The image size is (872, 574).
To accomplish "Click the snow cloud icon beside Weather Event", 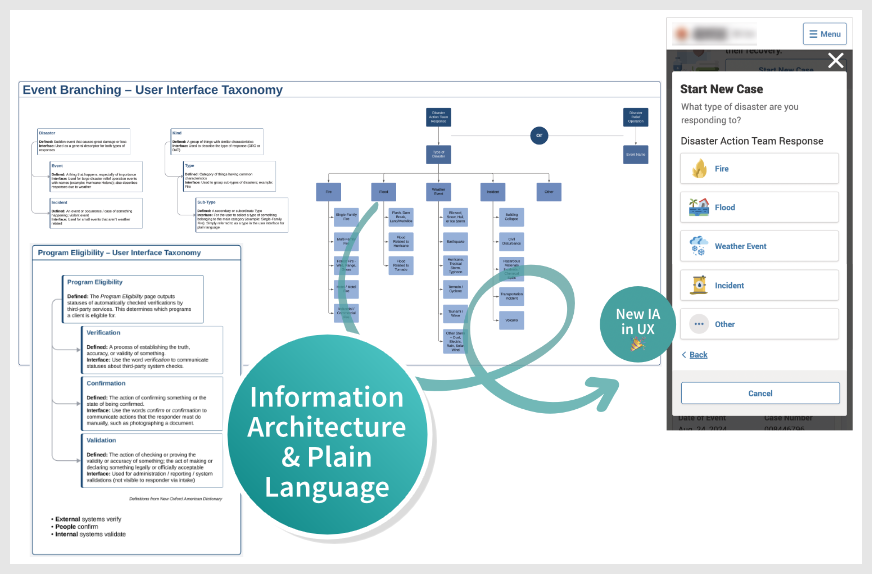I will (x=699, y=246).
